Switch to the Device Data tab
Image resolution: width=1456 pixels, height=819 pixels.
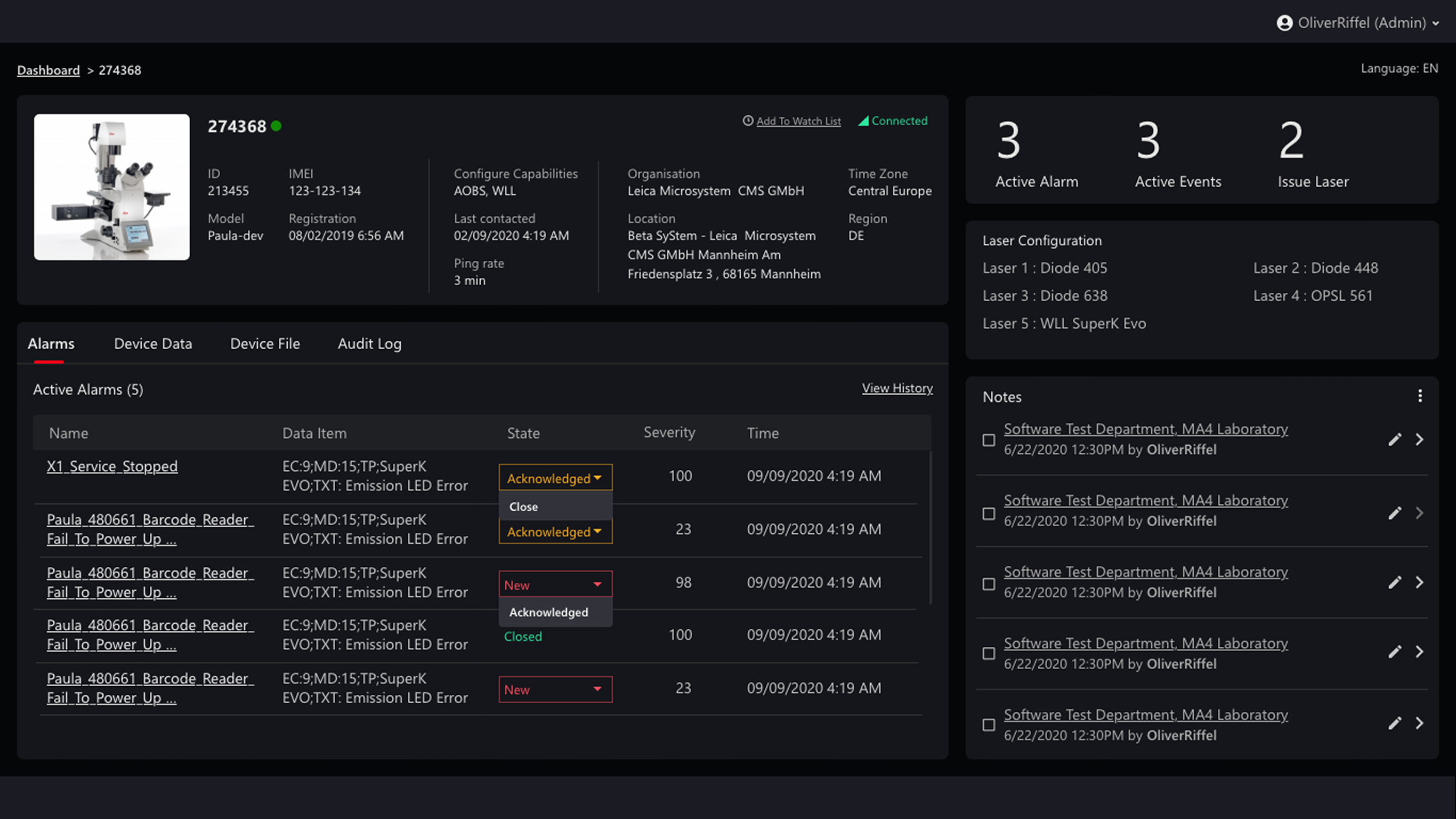pos(152,343)
